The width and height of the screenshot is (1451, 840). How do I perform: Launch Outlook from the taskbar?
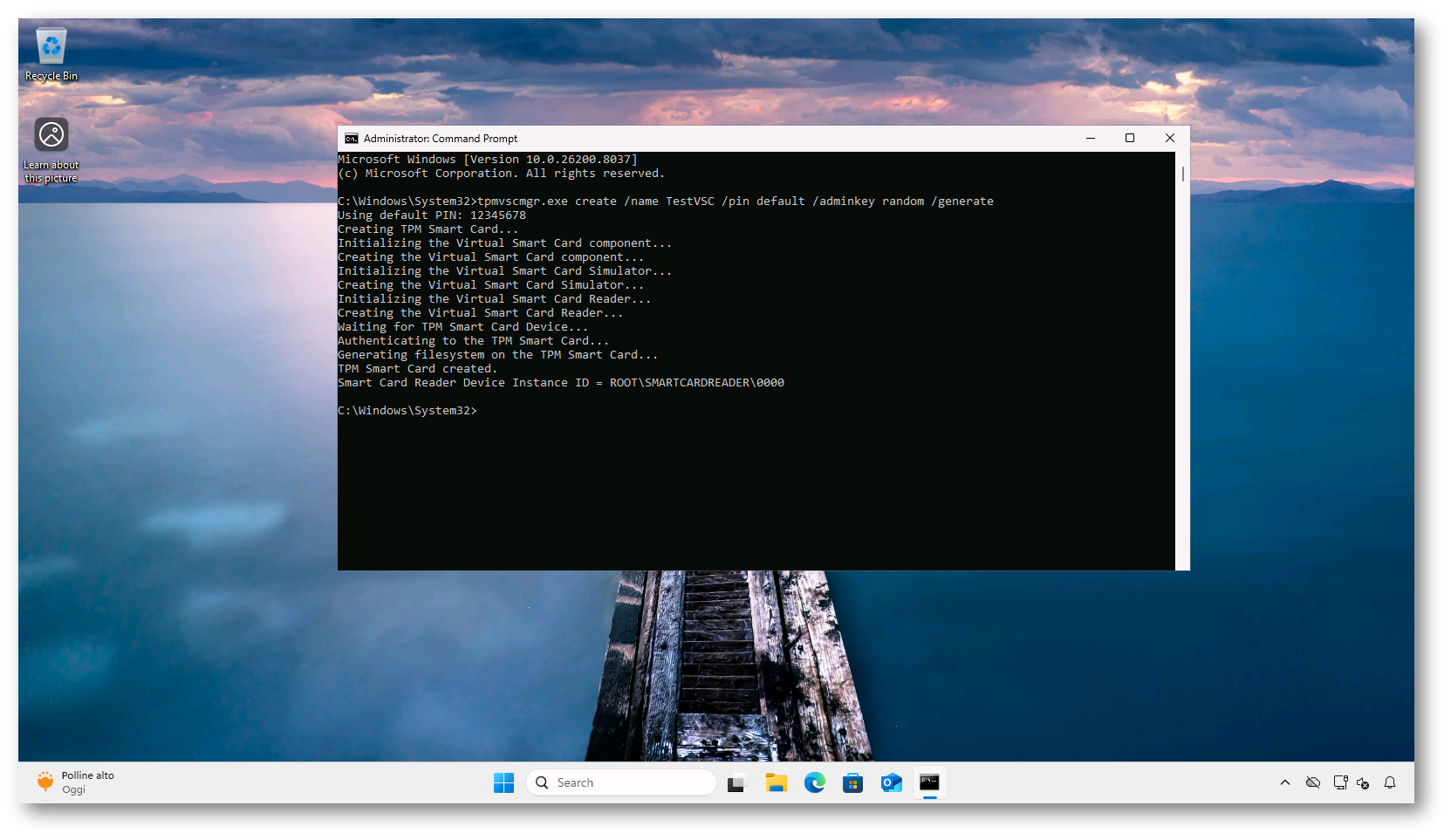[x=891, y=782]
